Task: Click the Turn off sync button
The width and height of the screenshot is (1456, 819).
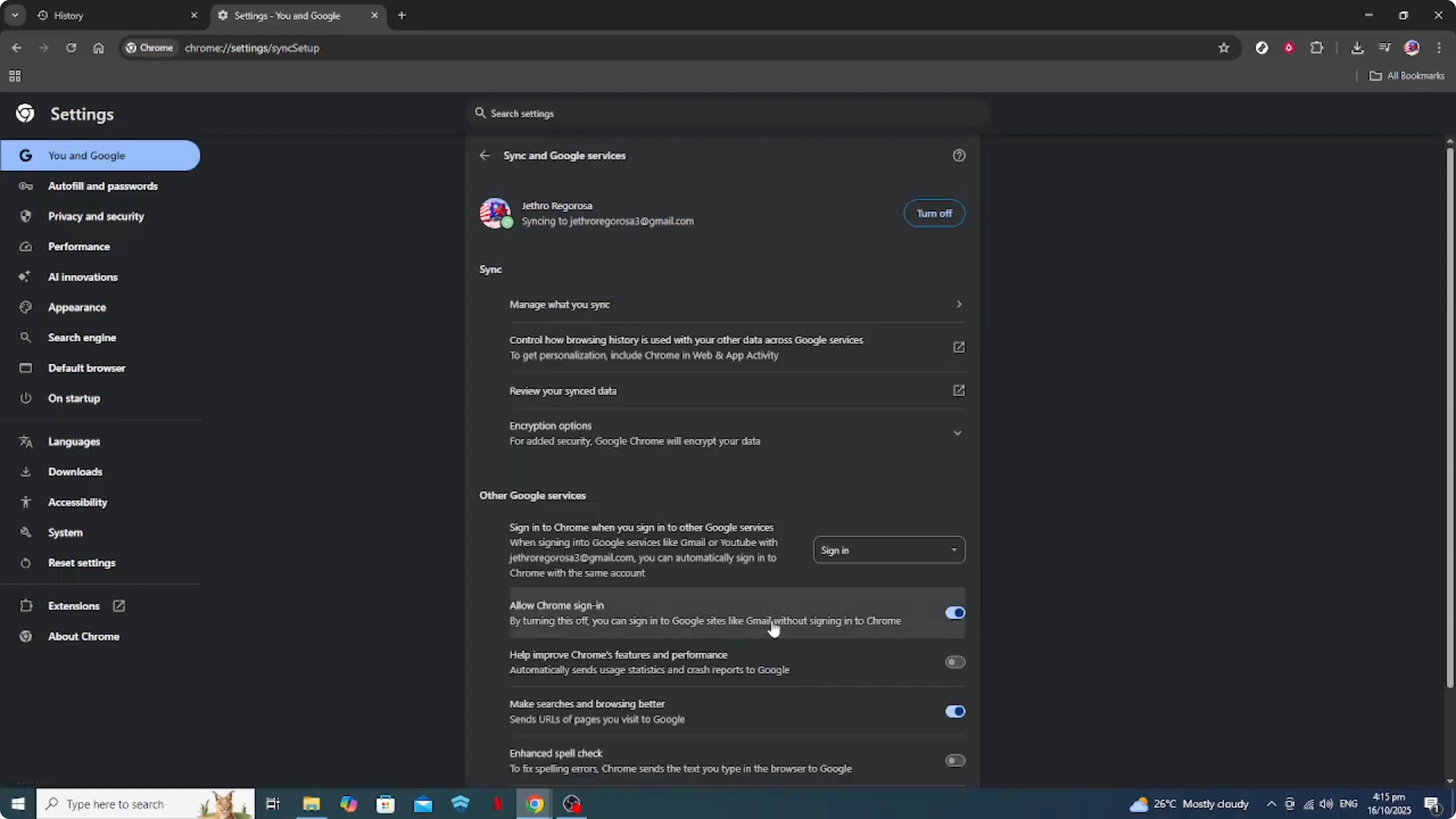Action: 934,214
